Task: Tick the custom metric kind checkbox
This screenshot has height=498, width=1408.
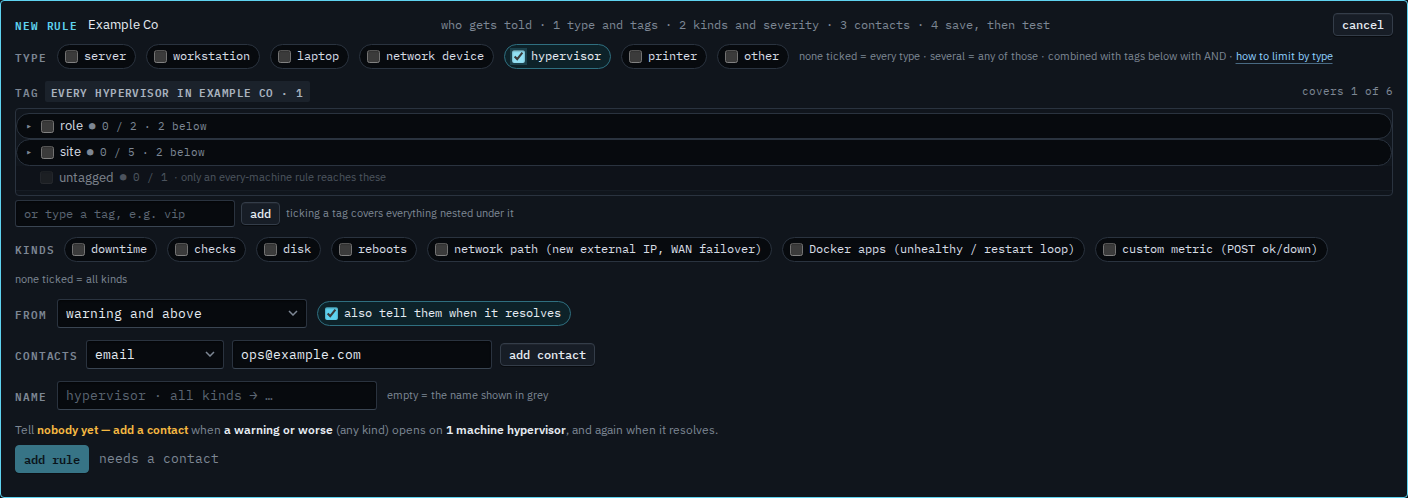Action: tap(1109, 249)
